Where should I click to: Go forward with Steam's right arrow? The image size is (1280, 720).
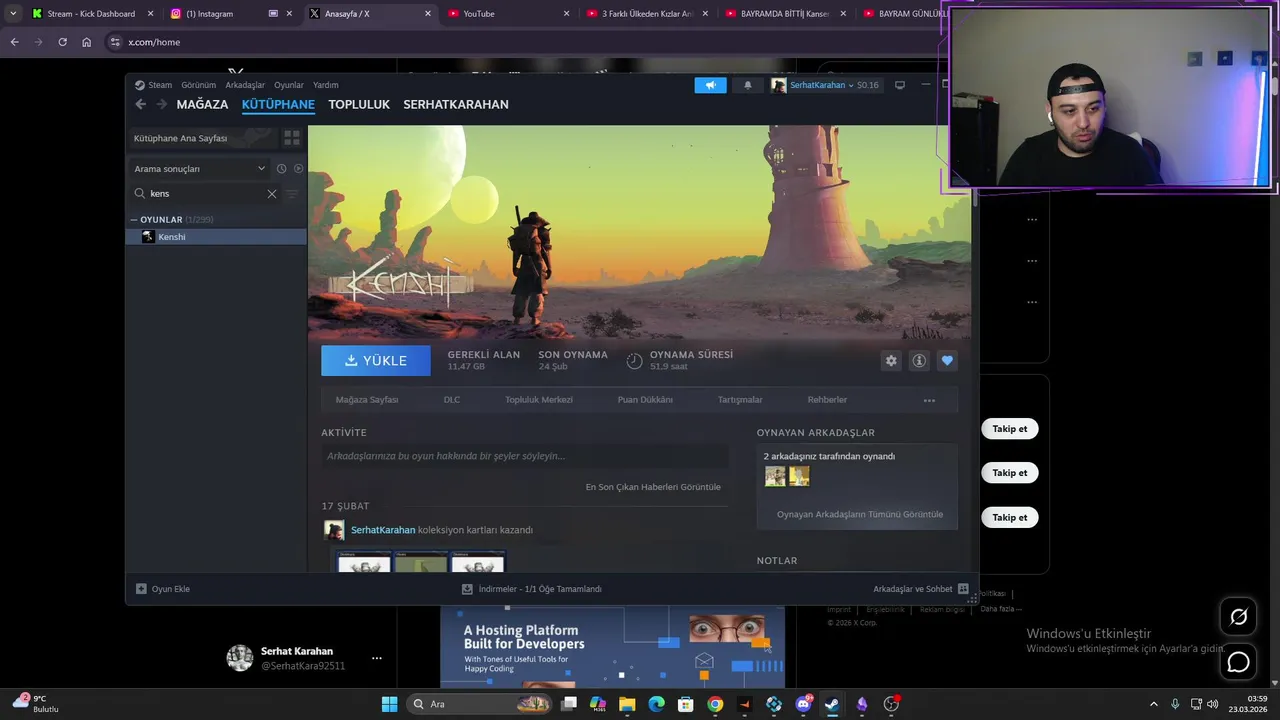point(161,104)
